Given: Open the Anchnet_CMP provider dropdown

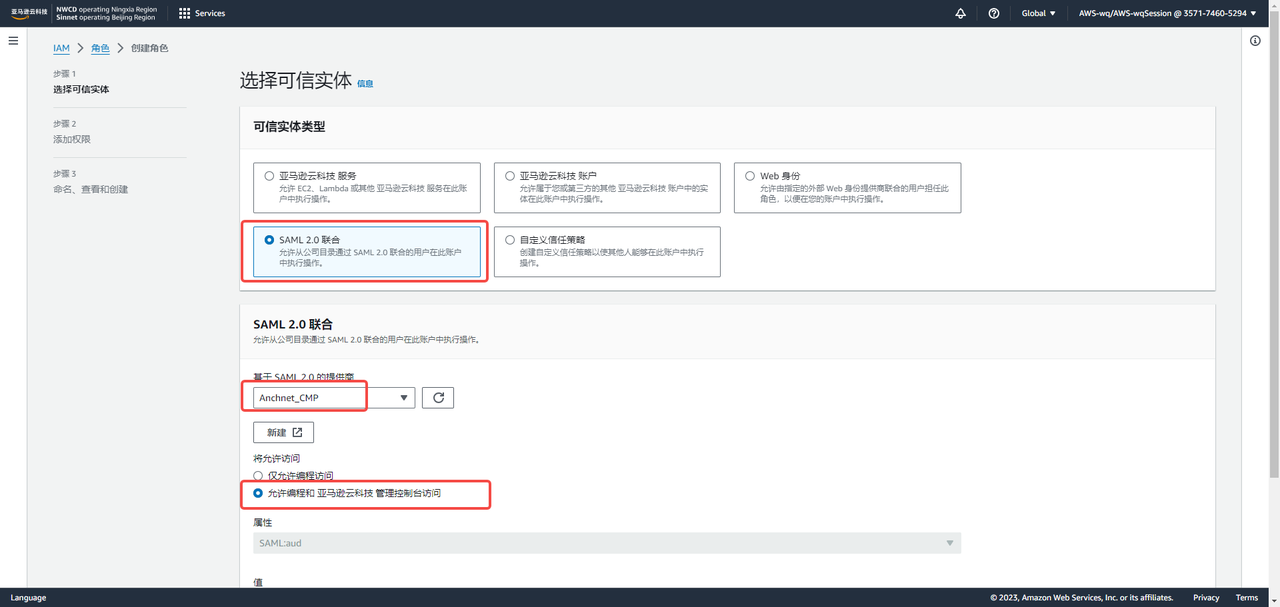Looking at the screenshot, I should (x=334, y=397).
